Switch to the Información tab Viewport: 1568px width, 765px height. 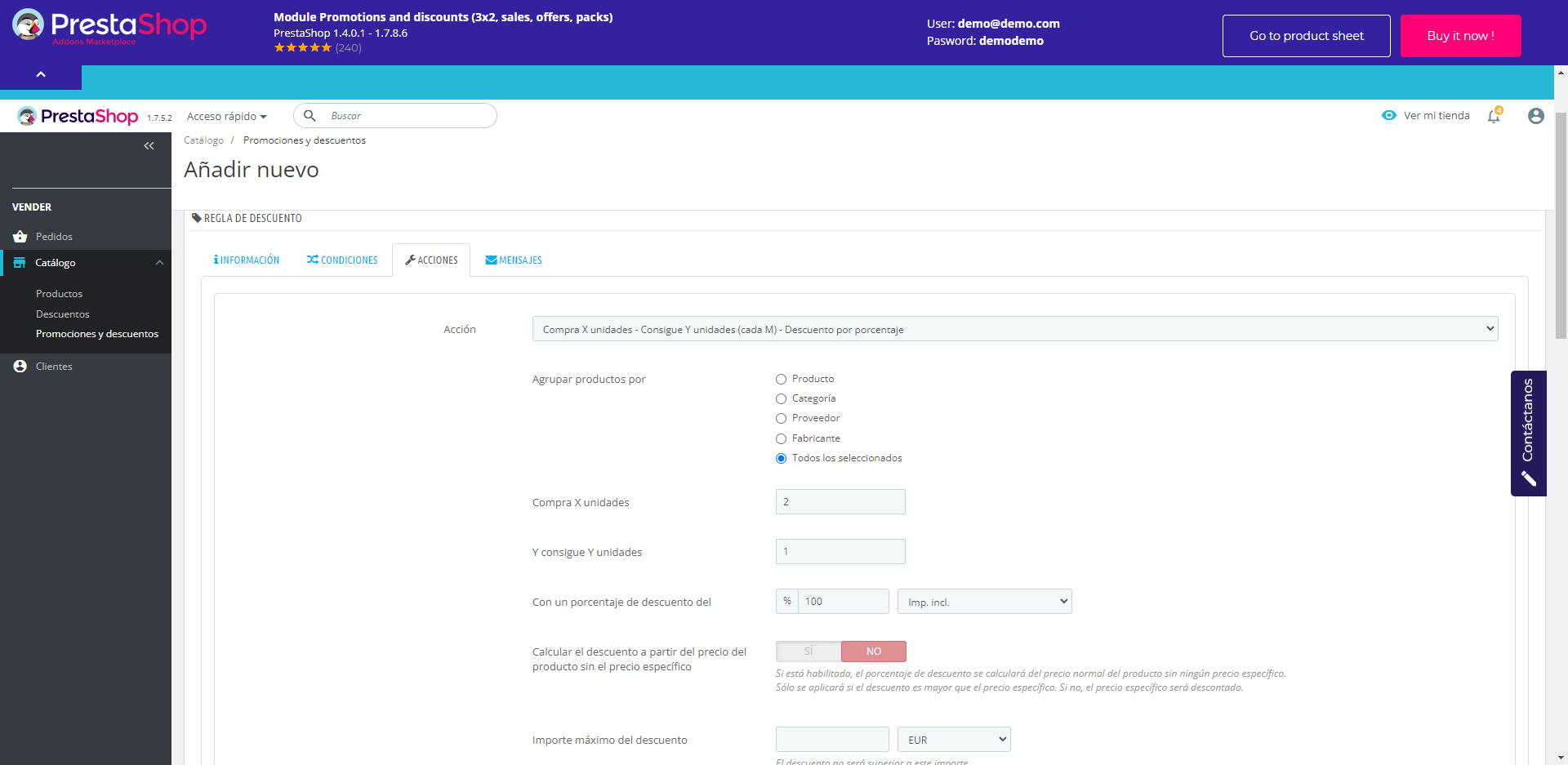click(x=247, y=260)
